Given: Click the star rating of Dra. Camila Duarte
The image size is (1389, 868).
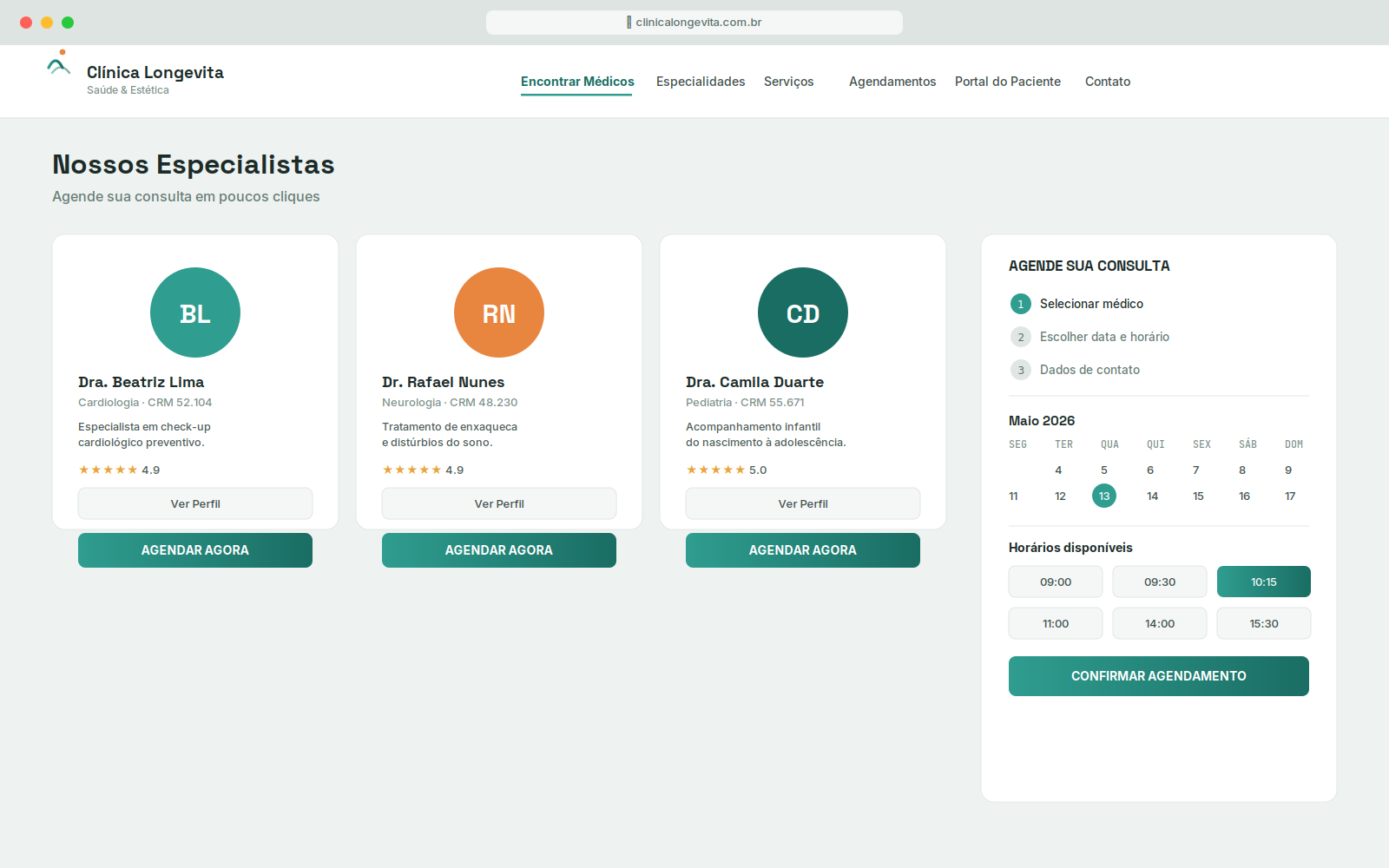Looking at the screenshot, I should click(727, 470).
